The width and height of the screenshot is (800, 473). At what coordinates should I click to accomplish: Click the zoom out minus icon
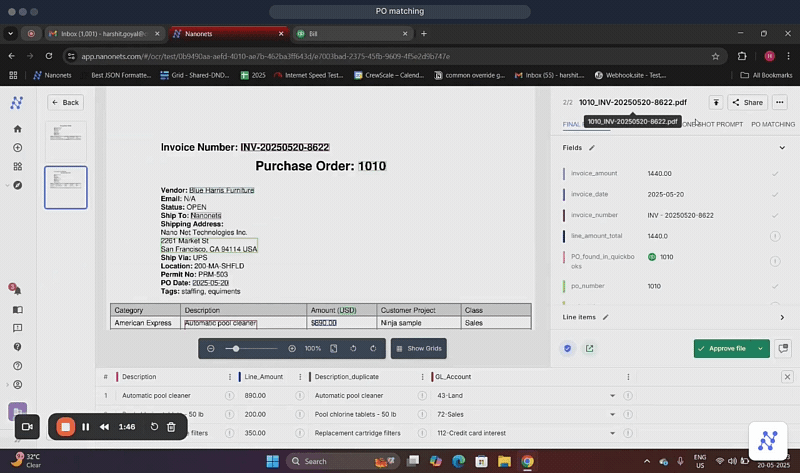[x=210, y=348]
